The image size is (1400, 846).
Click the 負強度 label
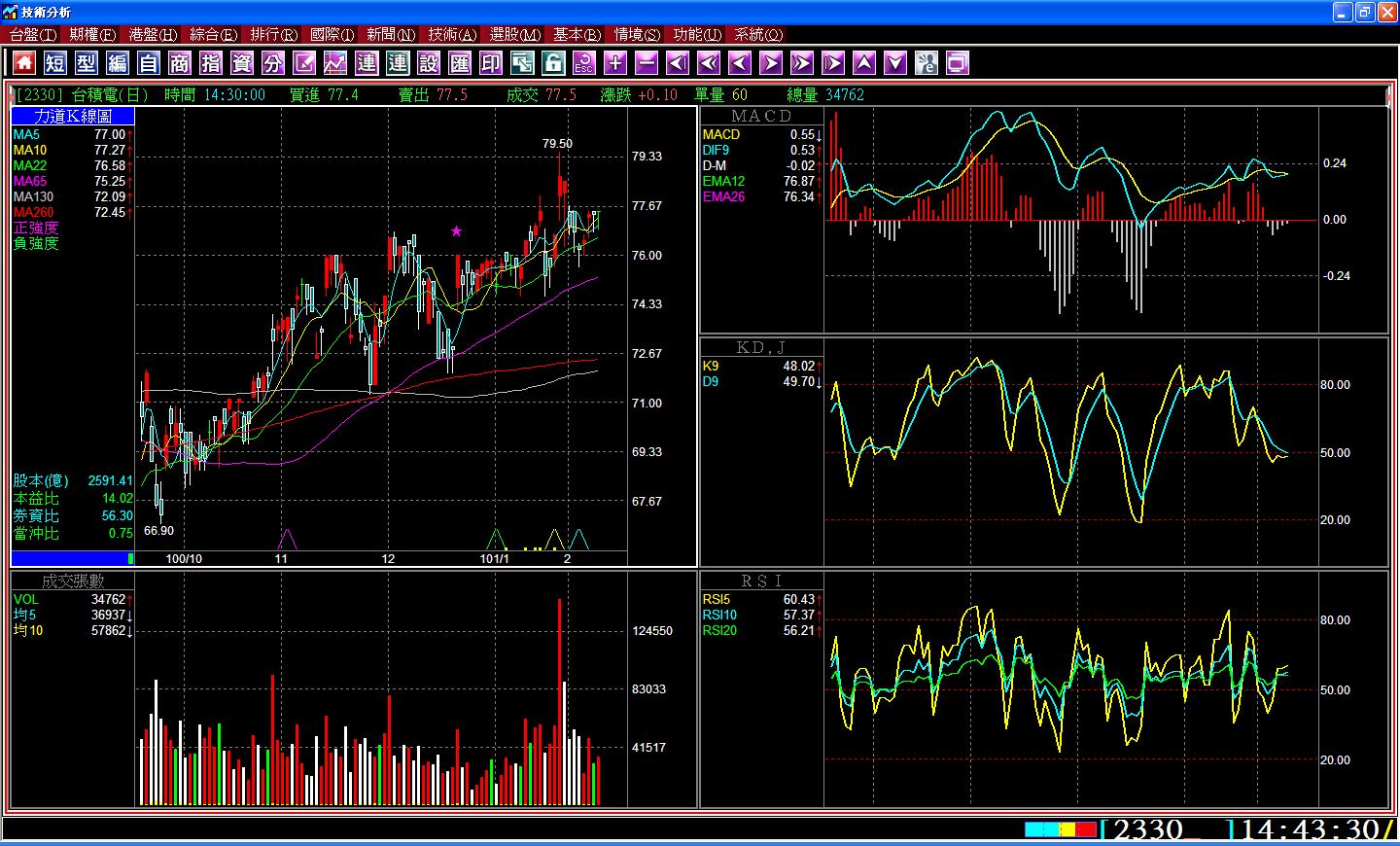[36, 243]
